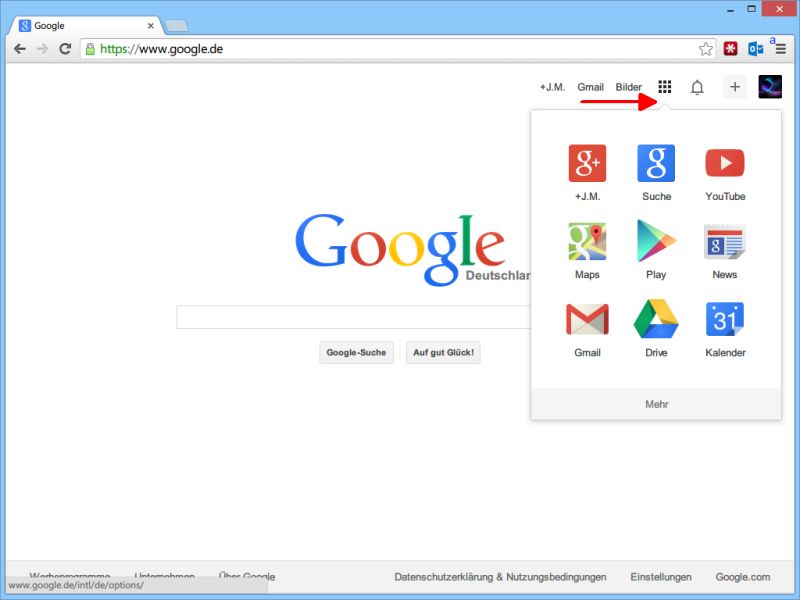The height and width of the screenshot is (600, 800).
Task: Open the Kalender 31 icon
Action: click(725, 319)
